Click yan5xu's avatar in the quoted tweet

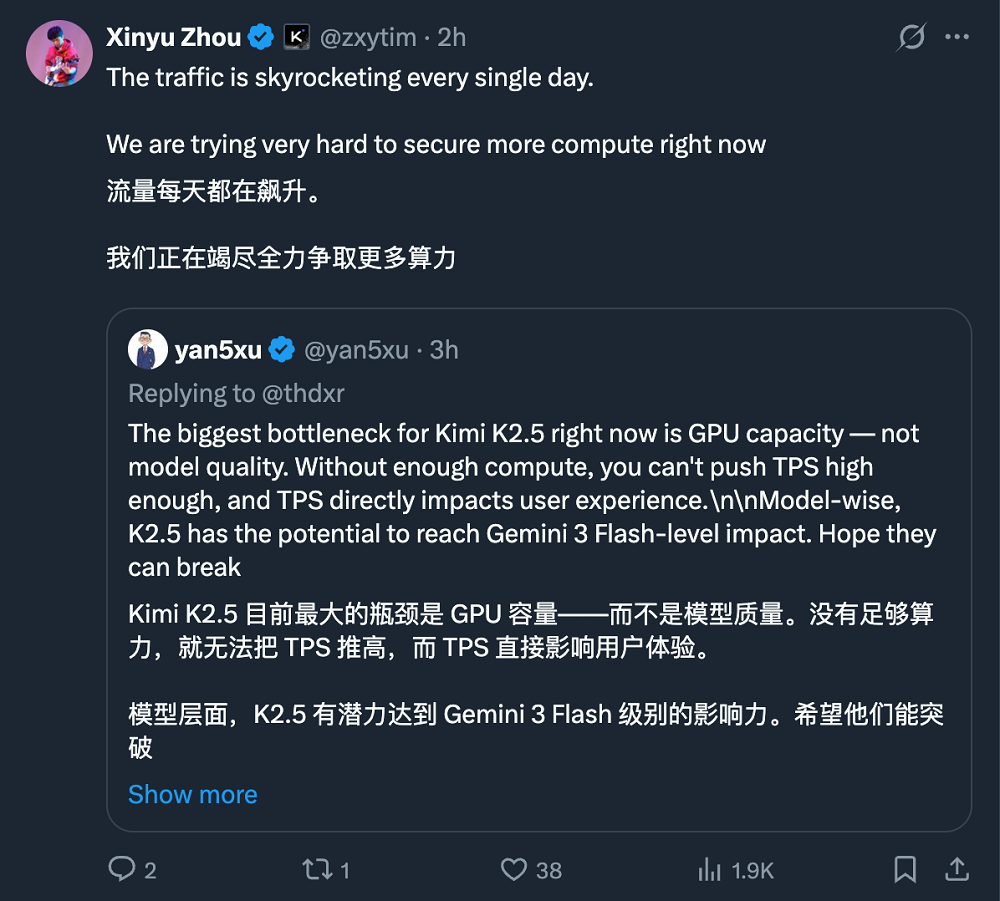(148, 349)
